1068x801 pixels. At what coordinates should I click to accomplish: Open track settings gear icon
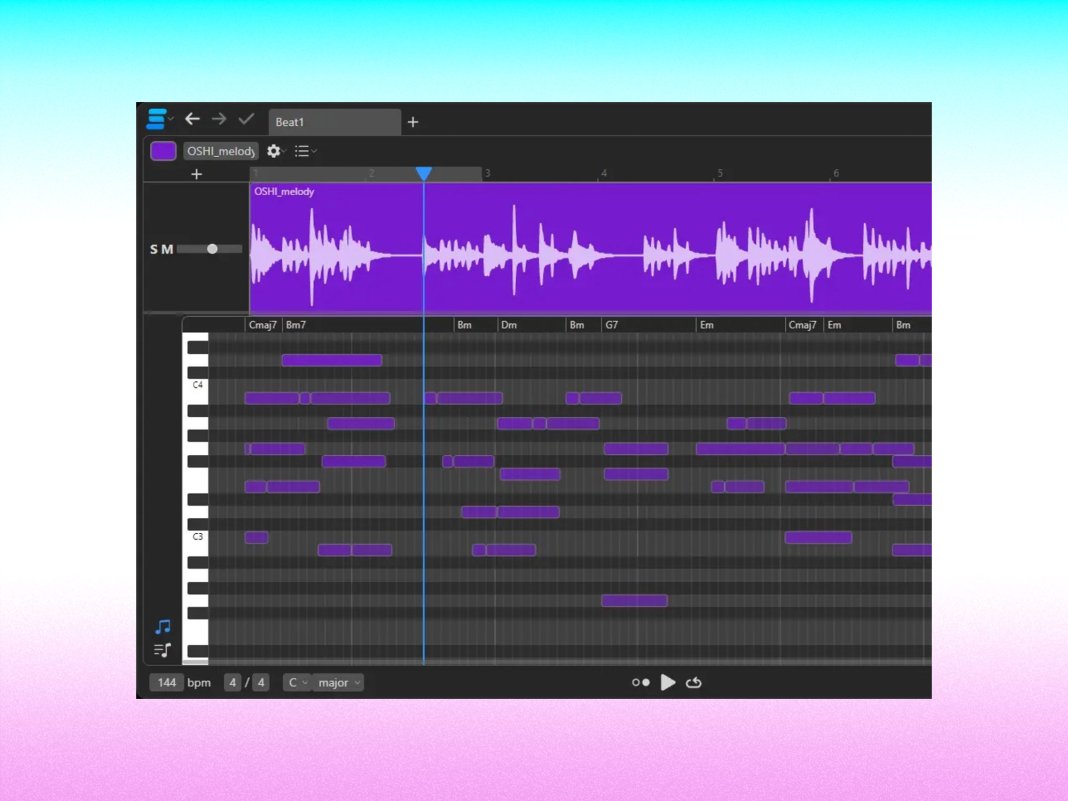274,151
